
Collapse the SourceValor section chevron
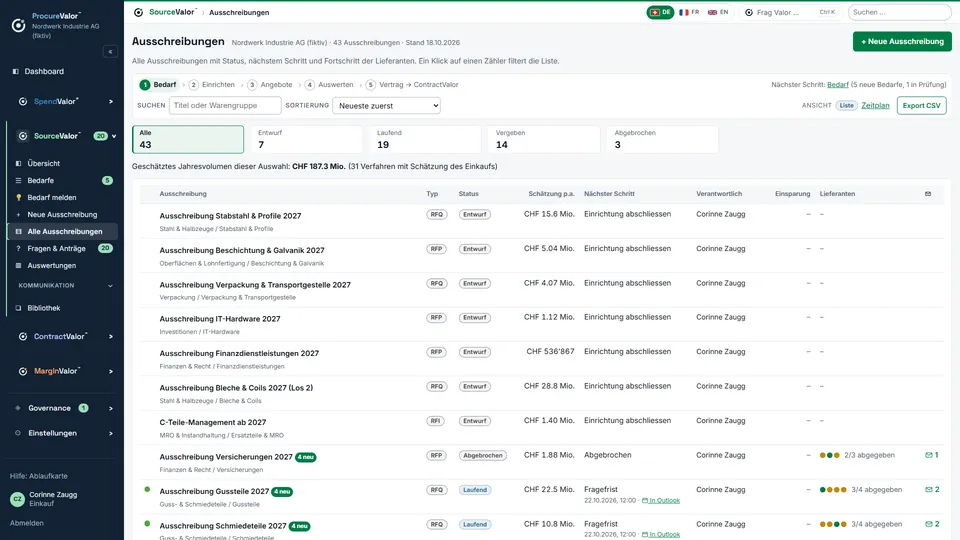pyautogui.click(x=114, y=136)
